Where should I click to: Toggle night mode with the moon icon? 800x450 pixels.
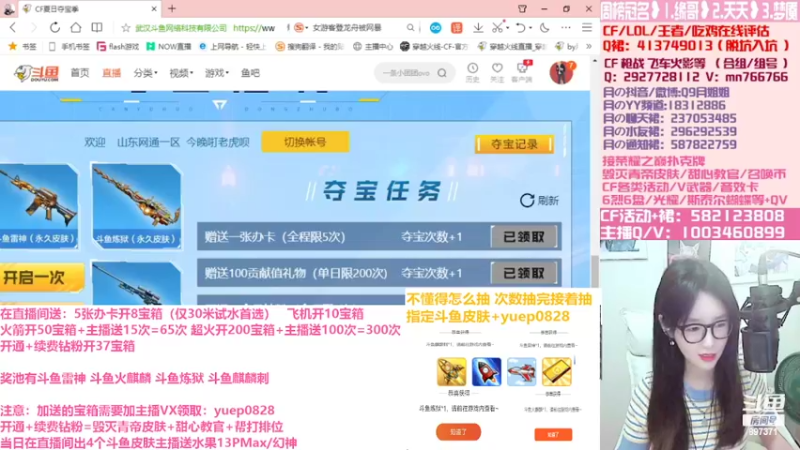coord(544,28)
